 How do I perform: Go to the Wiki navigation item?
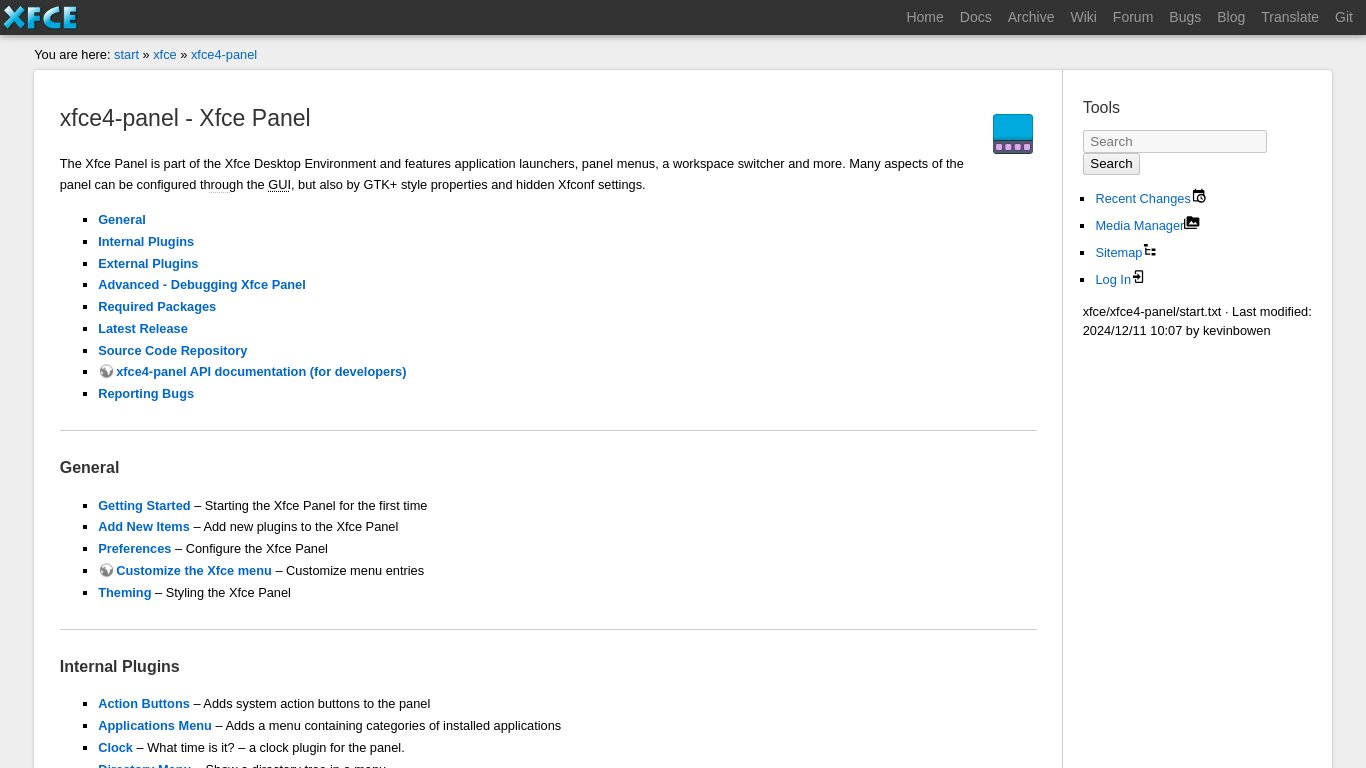coord(1083,17)
